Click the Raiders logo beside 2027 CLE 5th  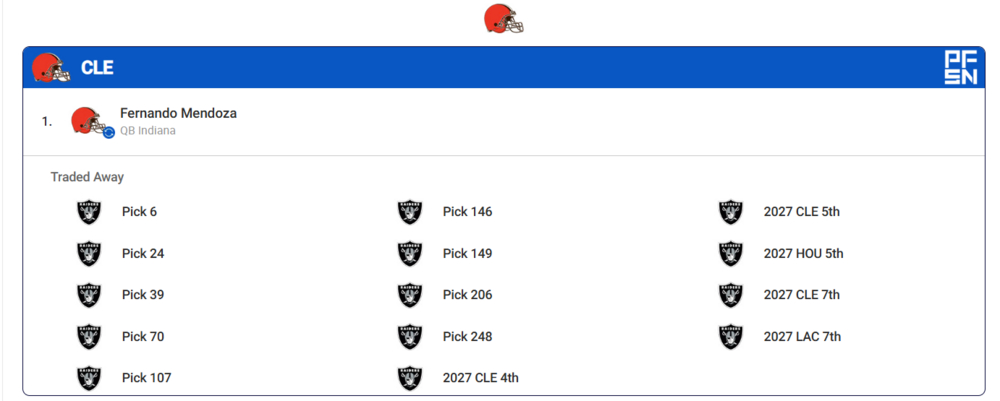coord(731,212)
